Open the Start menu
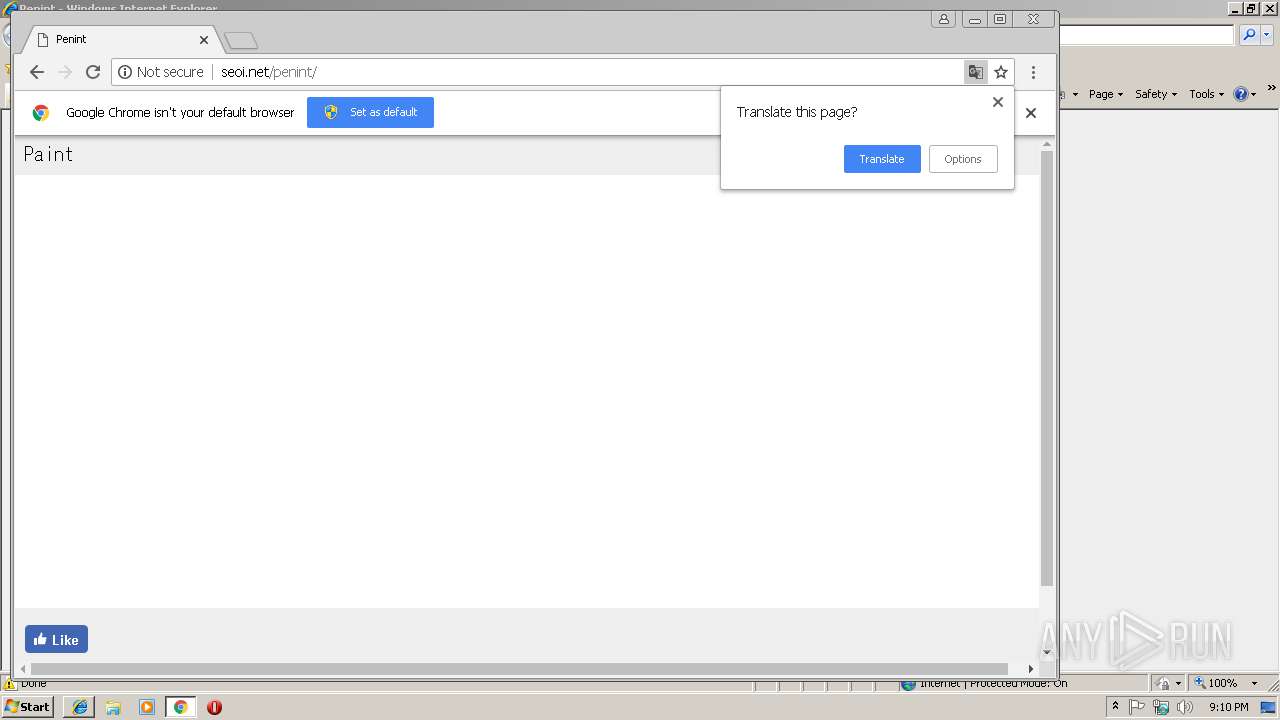 (28, 707)
